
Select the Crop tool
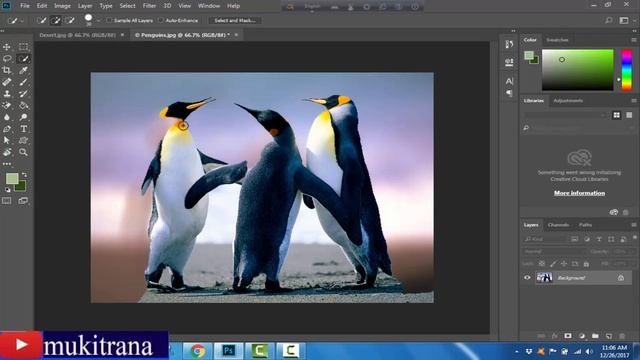7,70
